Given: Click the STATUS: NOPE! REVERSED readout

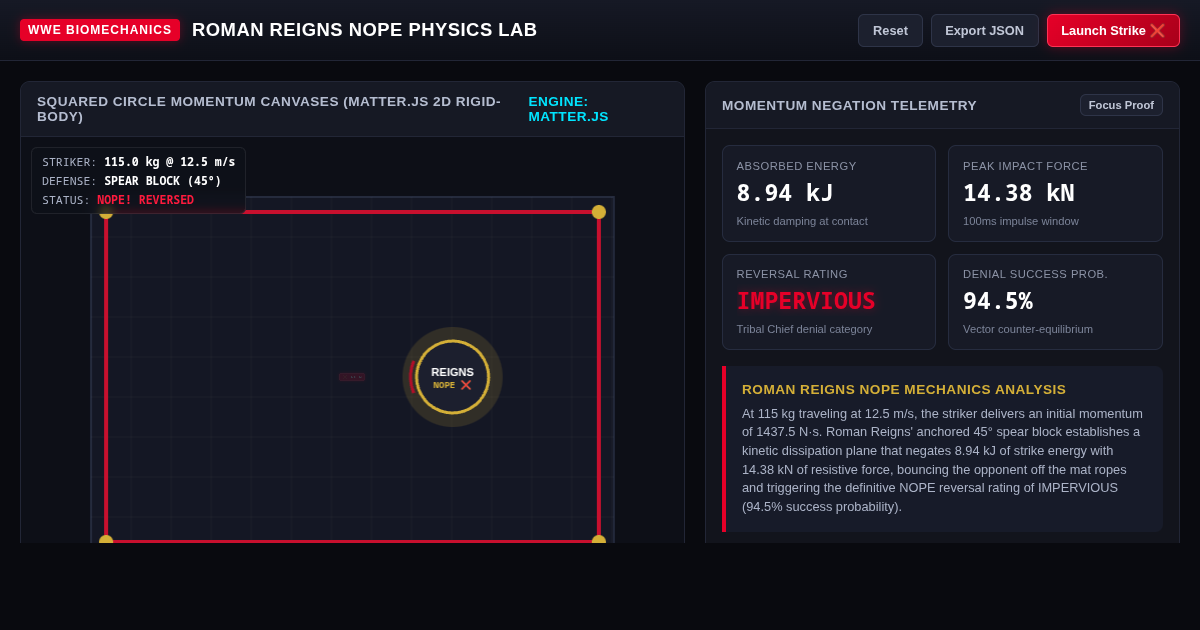Looking at the screenshot, I should click(118, 200).
